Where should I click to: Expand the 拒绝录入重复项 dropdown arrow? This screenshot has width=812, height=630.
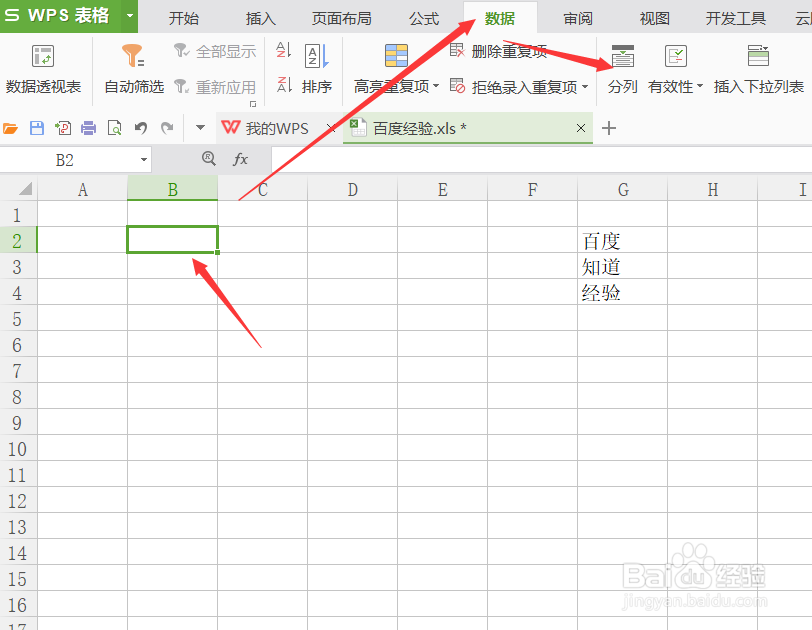click(585, 86)
